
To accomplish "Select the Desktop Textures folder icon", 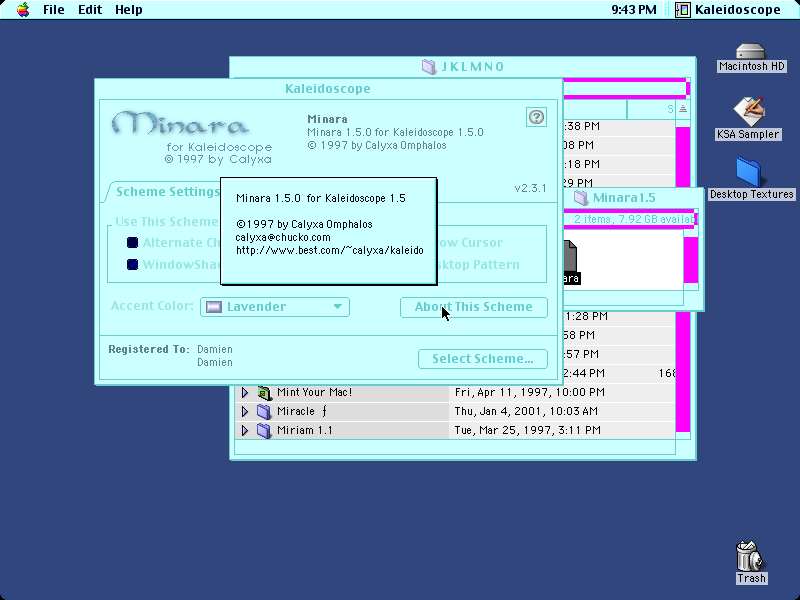I will pyautogui.click(x=748, y=172).
